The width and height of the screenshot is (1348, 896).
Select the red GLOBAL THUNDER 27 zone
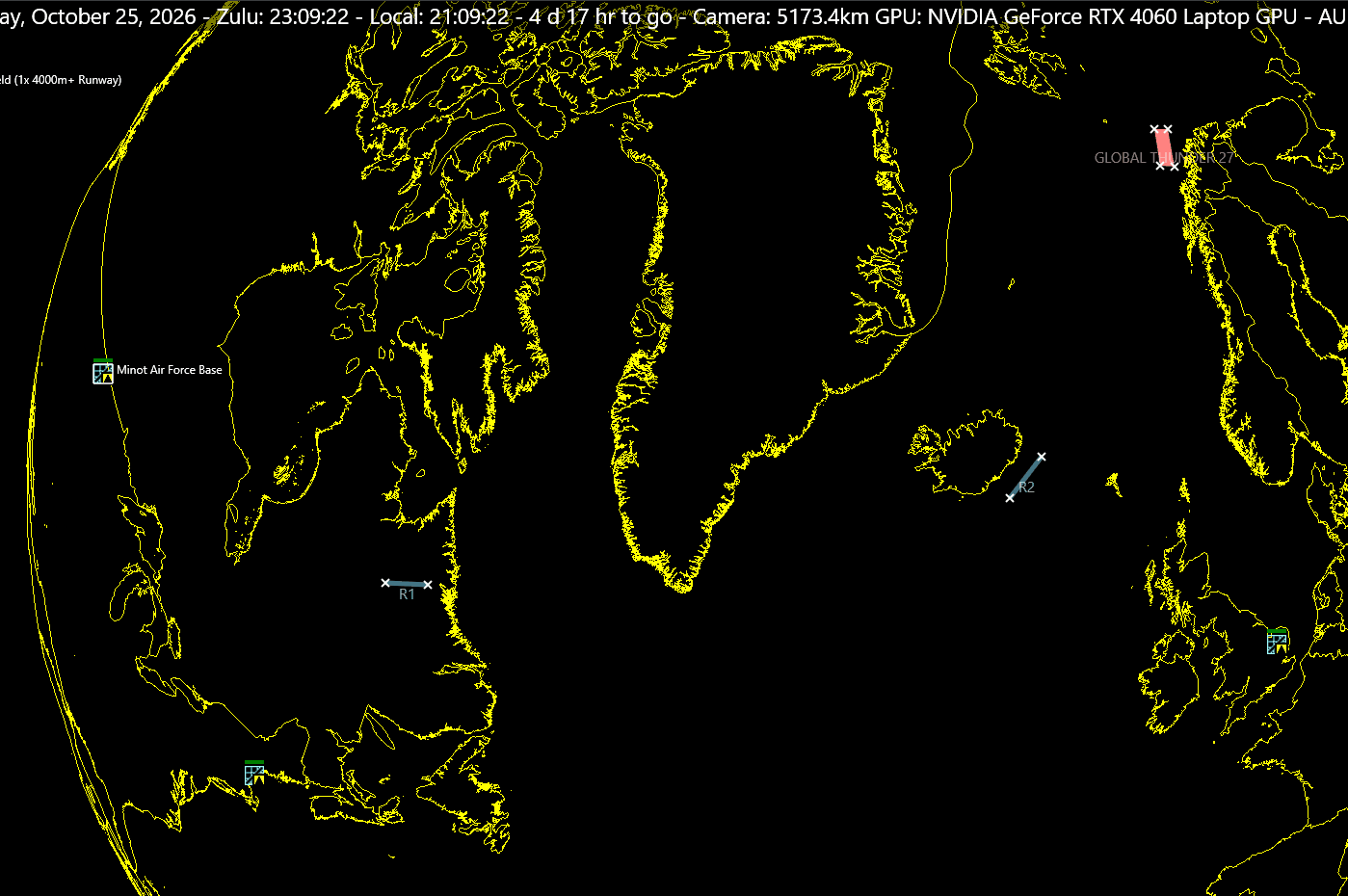click(1164, 147)
